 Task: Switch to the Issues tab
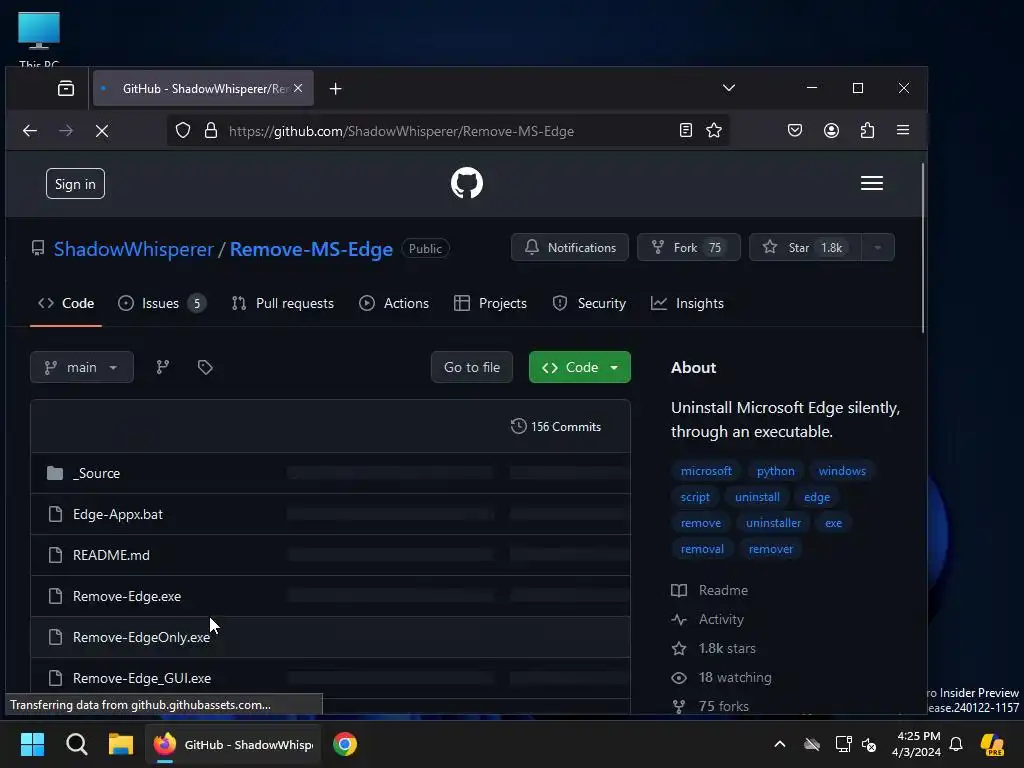(x=162, y=304)
